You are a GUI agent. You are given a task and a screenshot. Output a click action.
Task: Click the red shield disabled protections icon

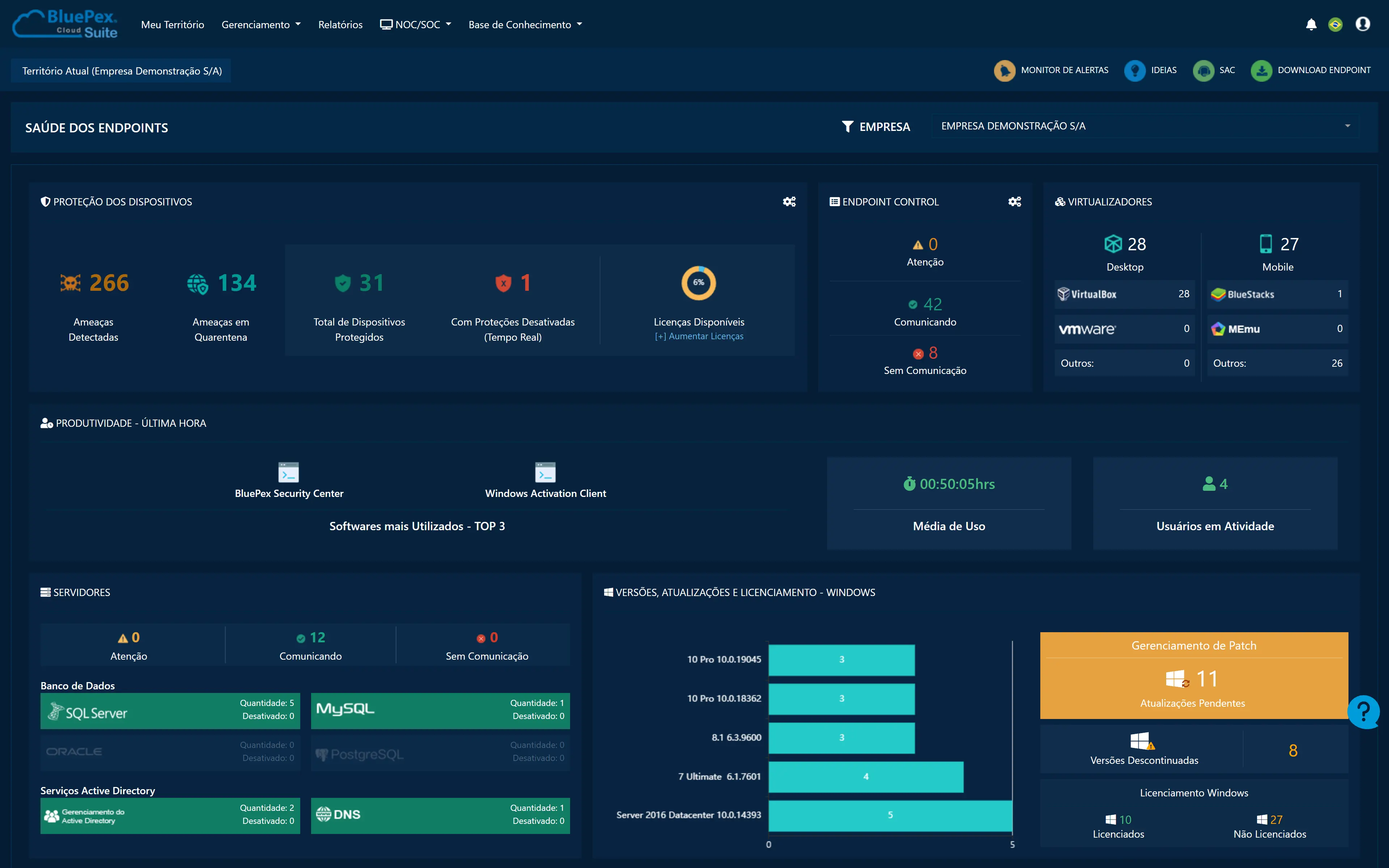[504, 282]
